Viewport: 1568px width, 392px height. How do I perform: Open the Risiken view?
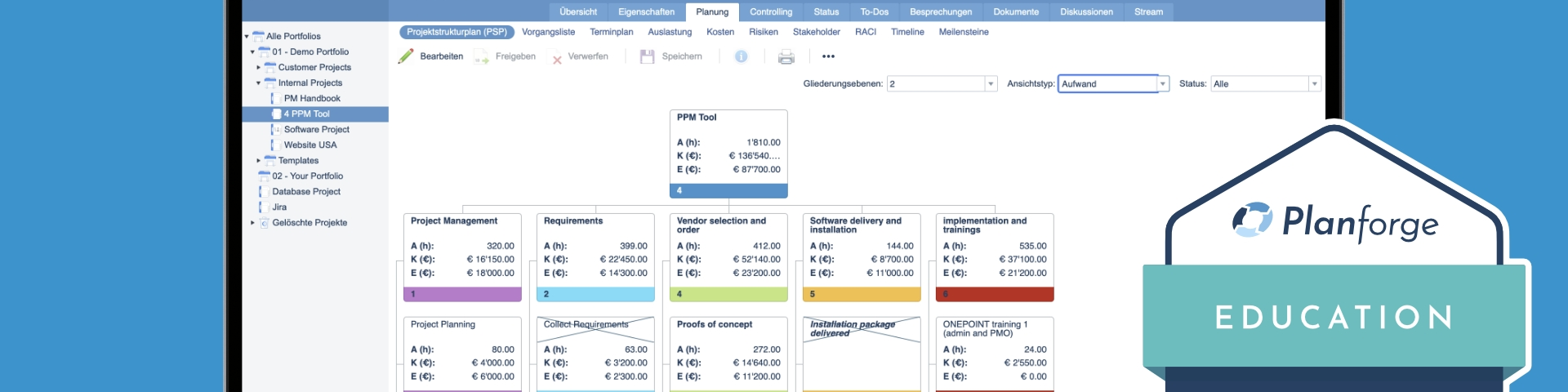coord(764,32)
